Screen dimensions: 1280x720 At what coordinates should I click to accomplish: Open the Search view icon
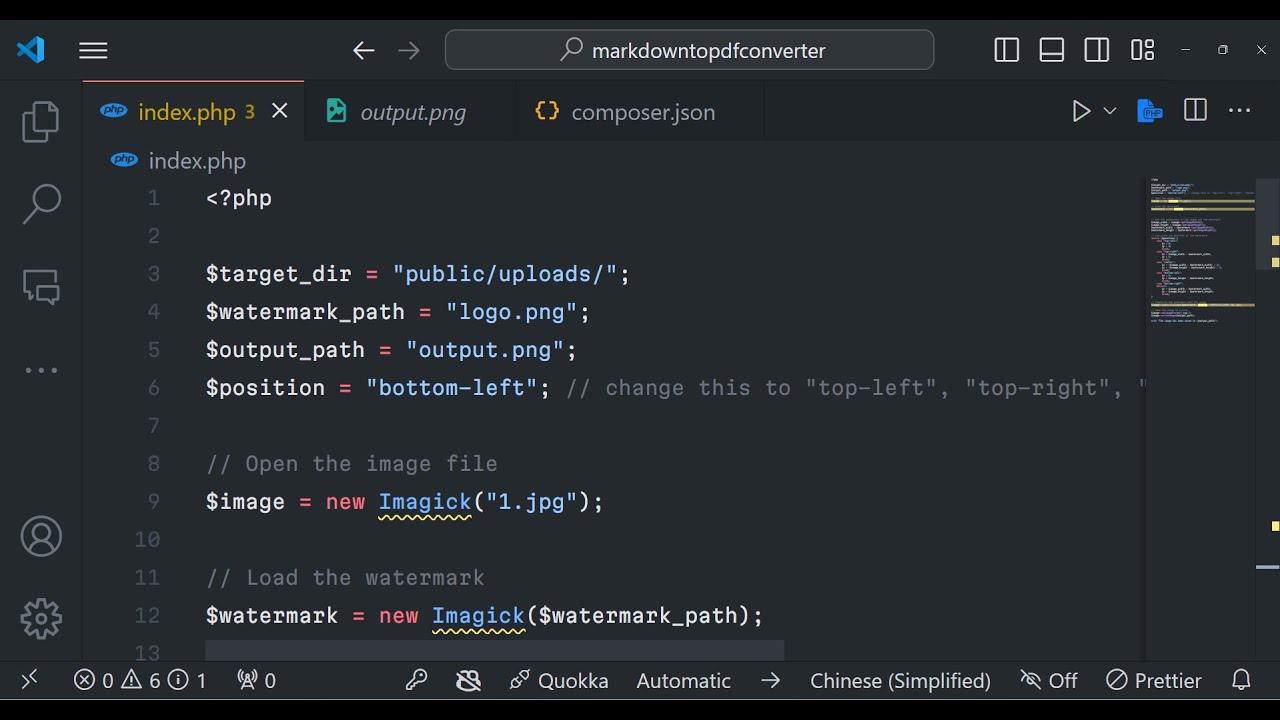(41, 204)
